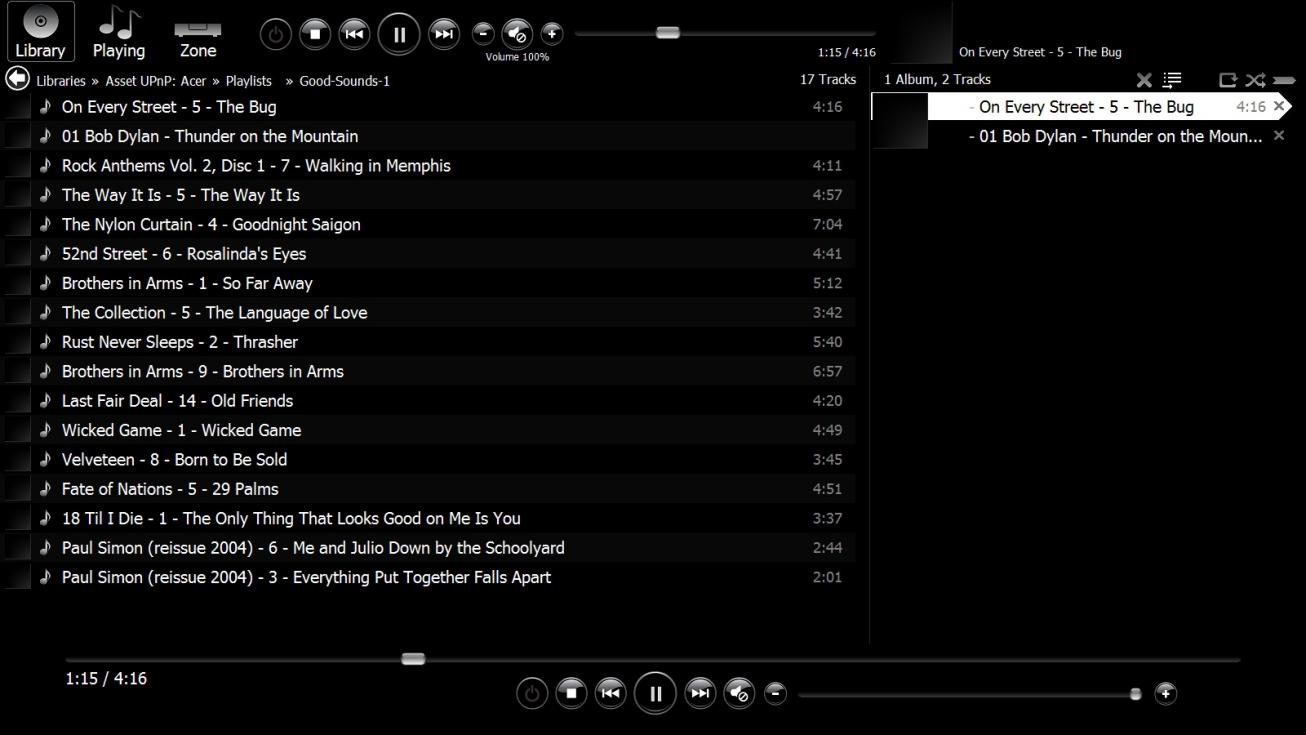The width and height of the screenshot is (1306, 735).
Task: Remove The Bug from the playing queue
Action: click(1278, 106)
